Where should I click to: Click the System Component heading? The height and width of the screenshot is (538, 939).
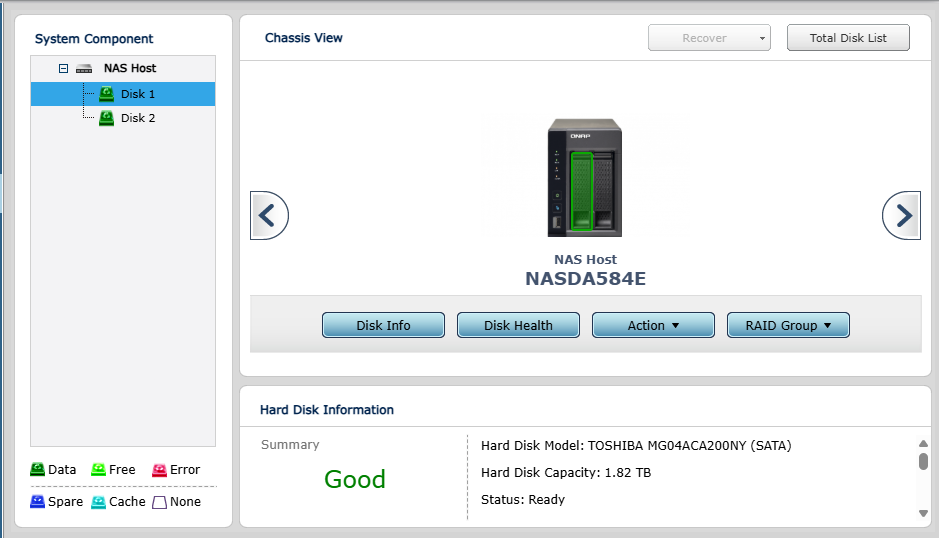(94, 39)
